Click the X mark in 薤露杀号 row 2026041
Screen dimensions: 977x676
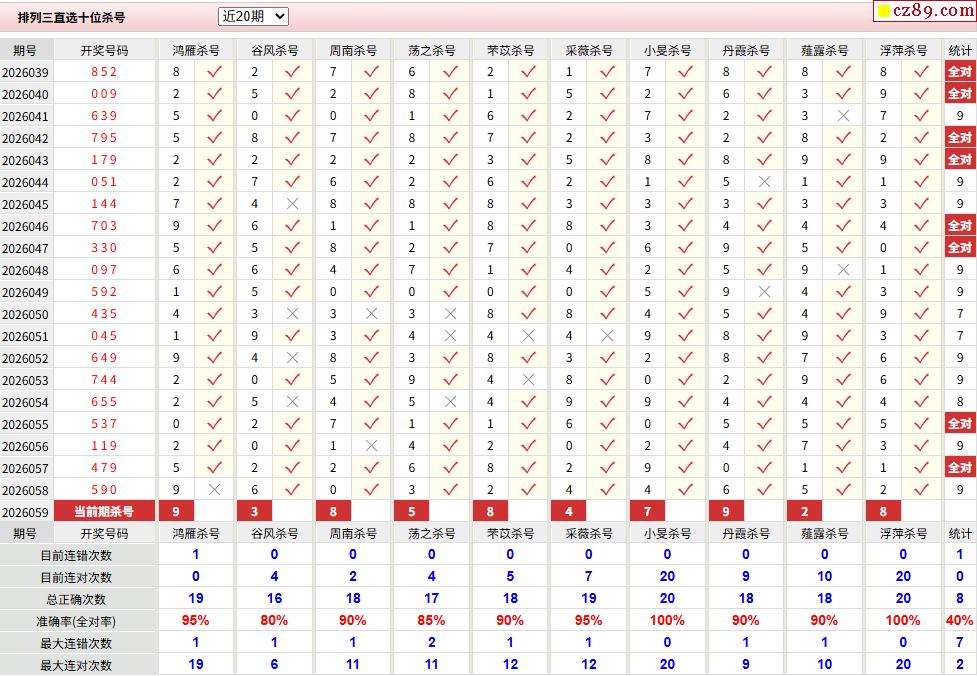(x=843, y=116)
